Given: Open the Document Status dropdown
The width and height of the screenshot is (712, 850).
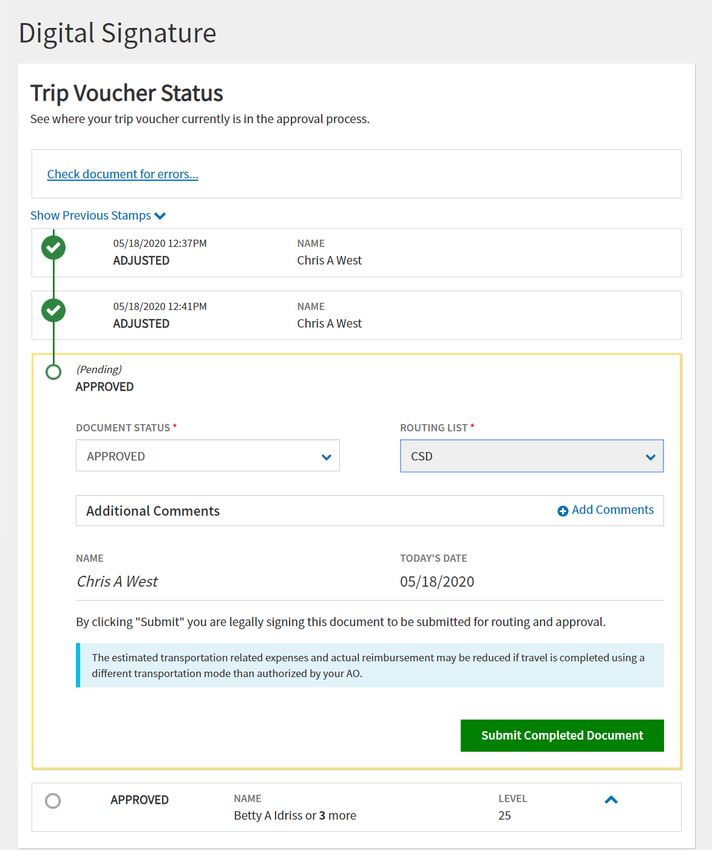Looking at the screenshot, I should click(x=208, y=456).
